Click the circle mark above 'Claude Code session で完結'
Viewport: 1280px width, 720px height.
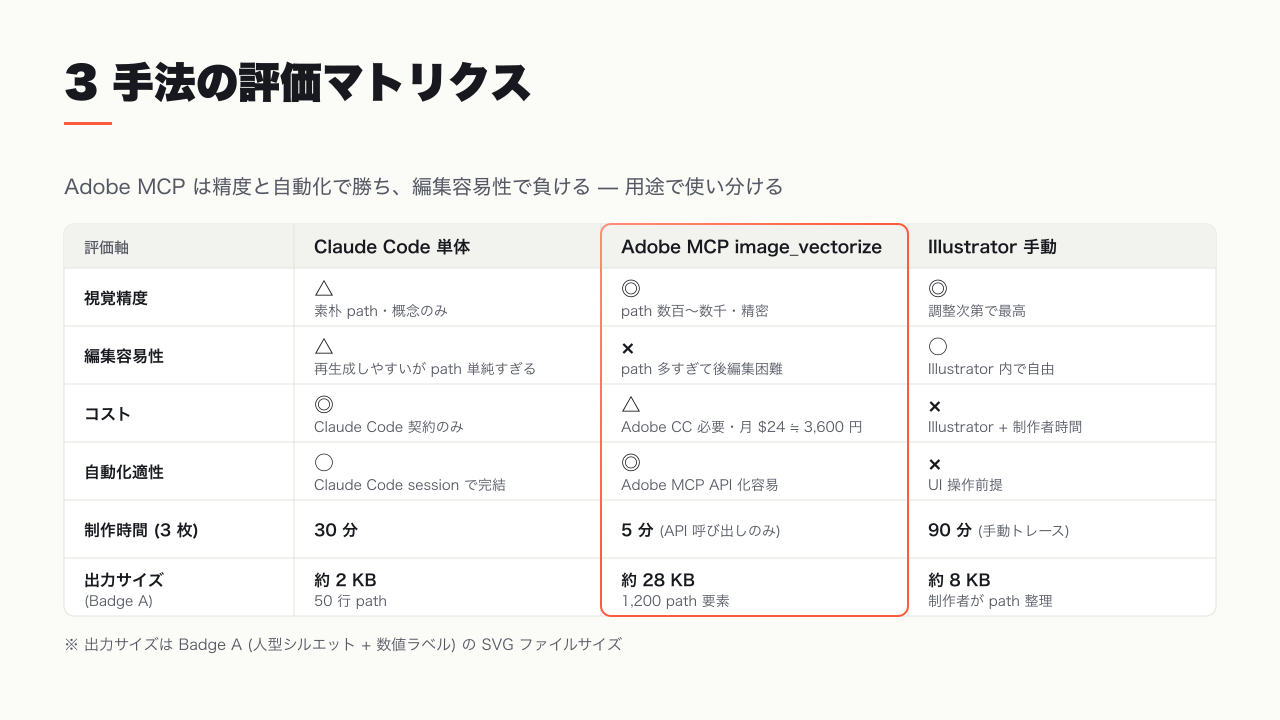[323, 463]
